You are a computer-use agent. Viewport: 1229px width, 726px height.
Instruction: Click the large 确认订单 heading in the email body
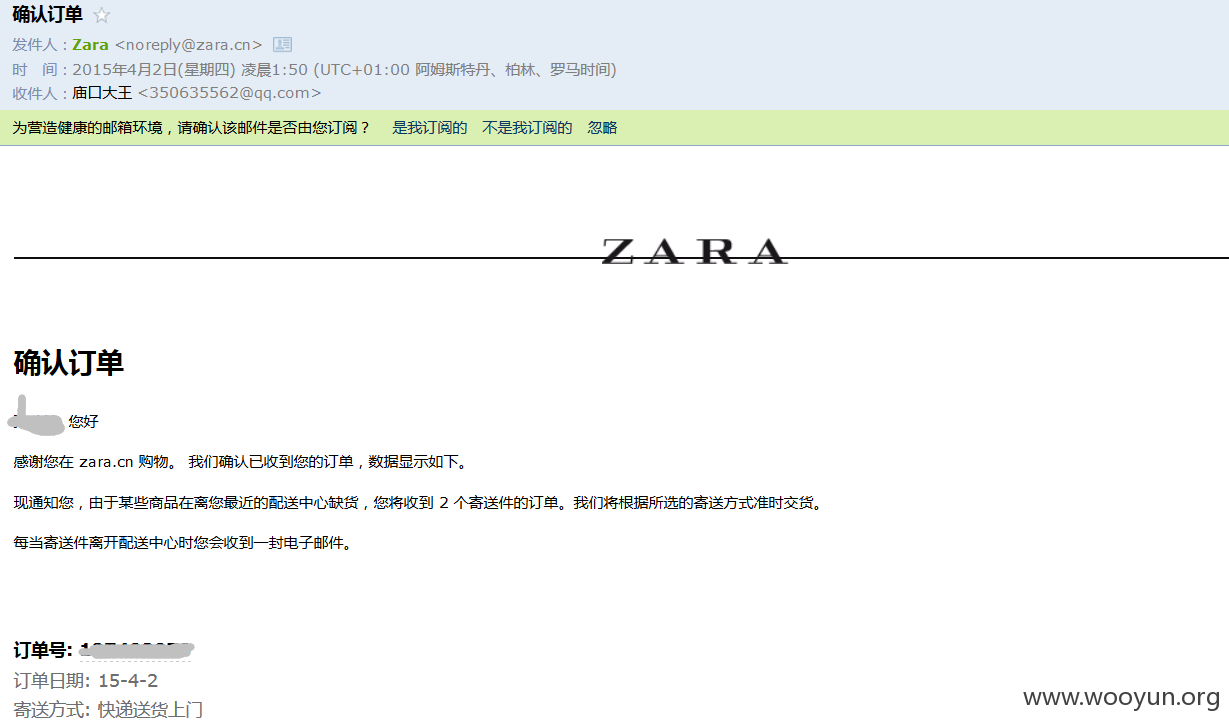pos(69,363)
